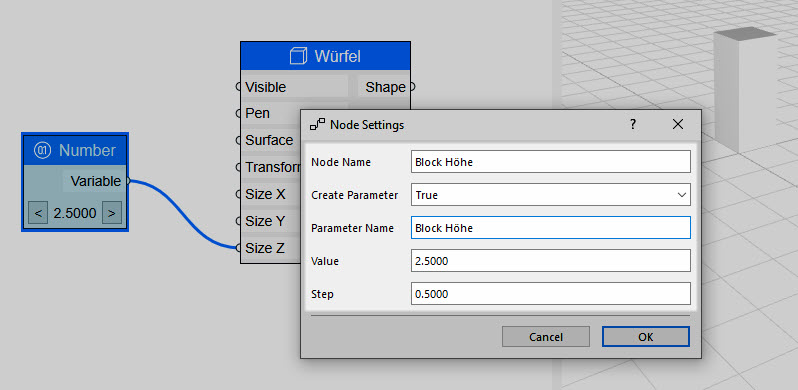This screenshot has width=798, height=390.
Task: Click the 2.5000 value in Number node
Action: [75, 213]
